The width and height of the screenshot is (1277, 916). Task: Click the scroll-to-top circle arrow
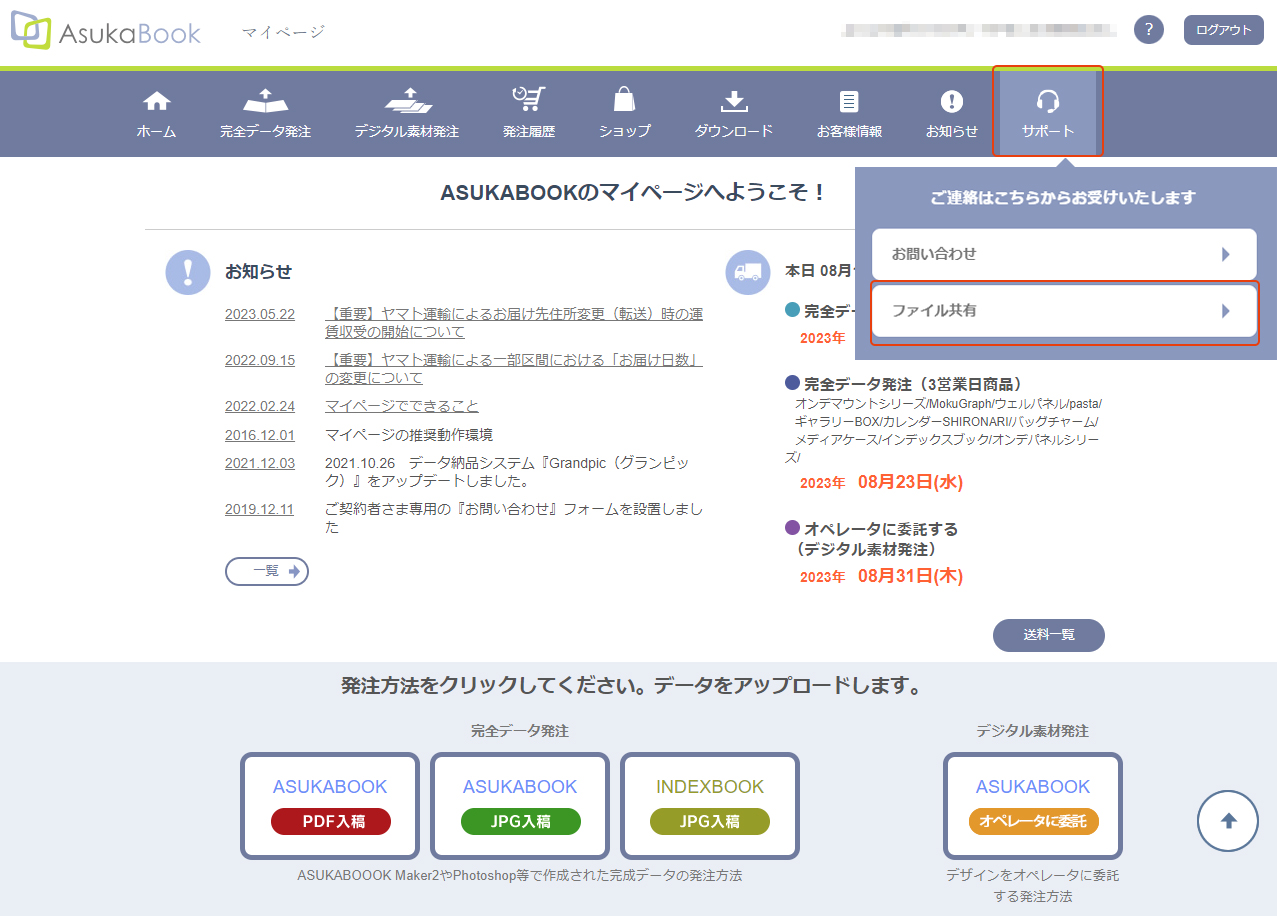[1227, 821]
